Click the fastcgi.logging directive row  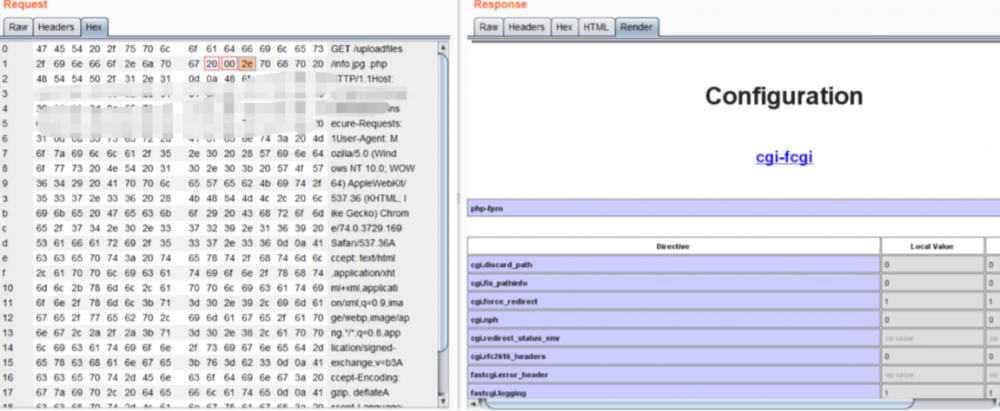point(673,392)
